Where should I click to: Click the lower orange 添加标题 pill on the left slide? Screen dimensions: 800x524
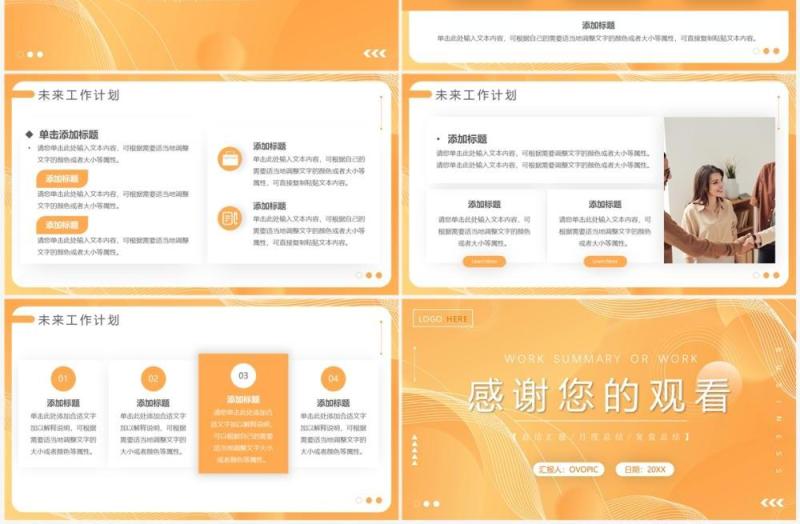62,224
